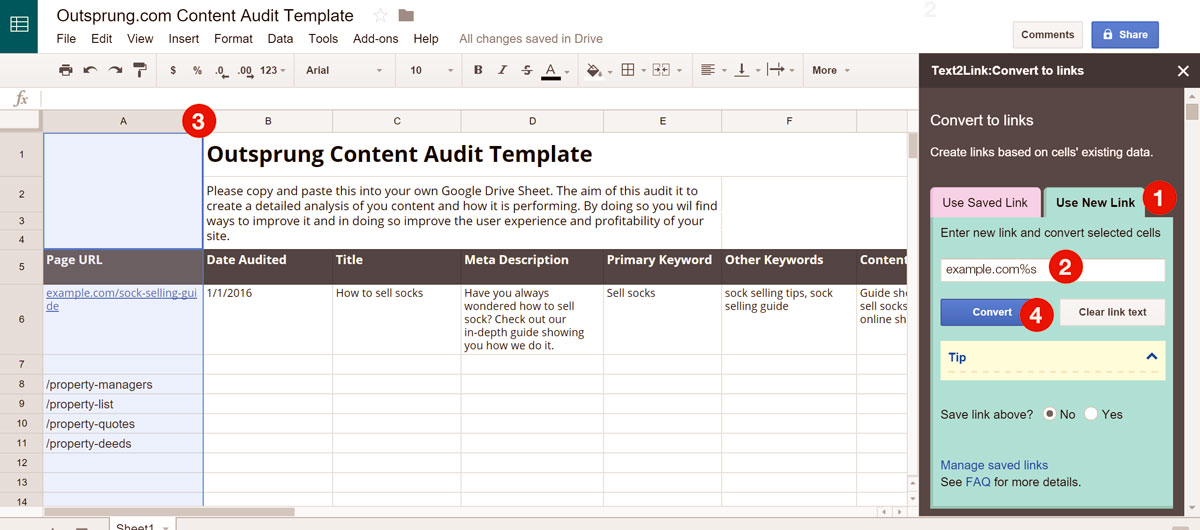Open vertical align options
This screenshot has width=1200, height=530.
pos(741,70)
